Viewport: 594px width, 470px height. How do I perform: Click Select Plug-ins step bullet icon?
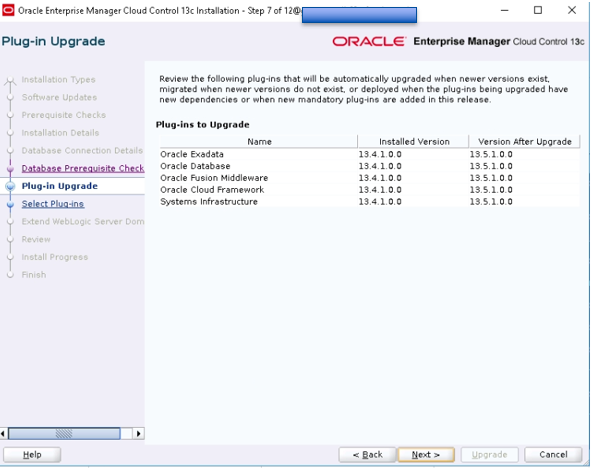pos(11,204)
